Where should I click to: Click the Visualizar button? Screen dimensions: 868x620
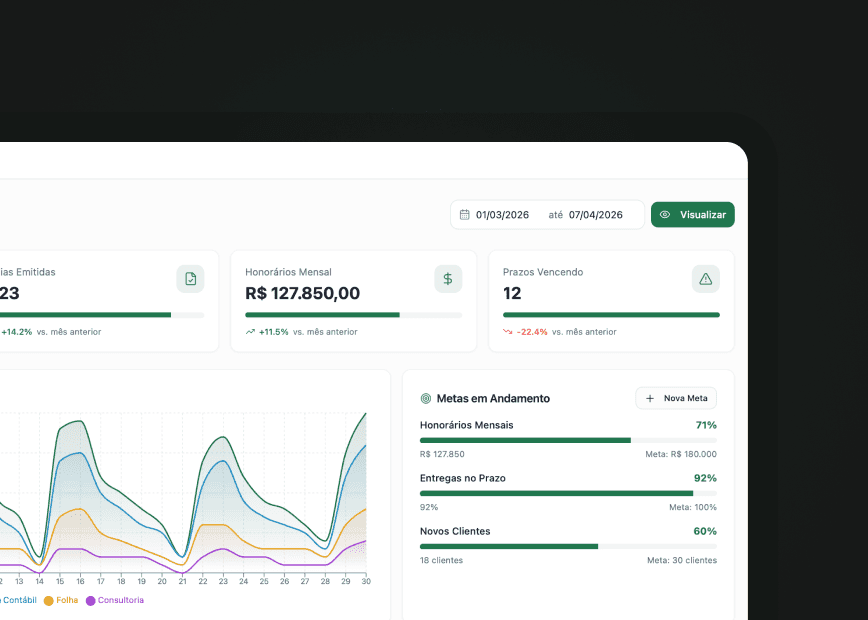(693, 215)
